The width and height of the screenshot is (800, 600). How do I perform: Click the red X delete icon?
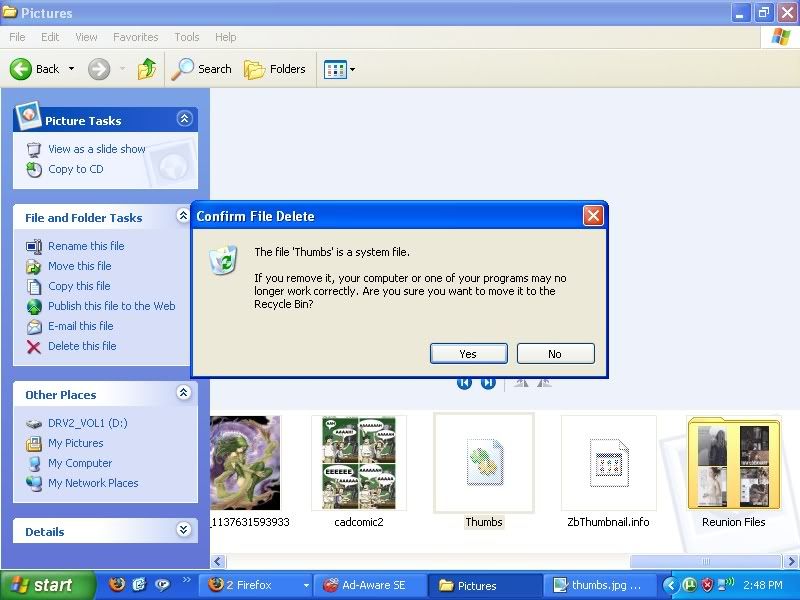[34, 347]
